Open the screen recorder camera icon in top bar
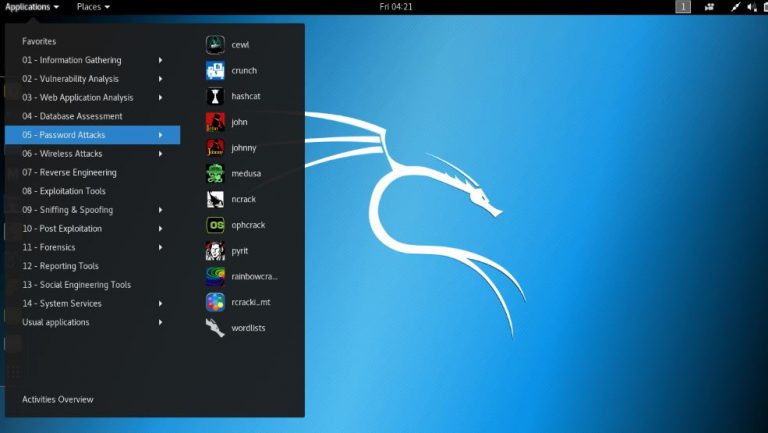This screenshot has width=768, height=433. (709, 7)
